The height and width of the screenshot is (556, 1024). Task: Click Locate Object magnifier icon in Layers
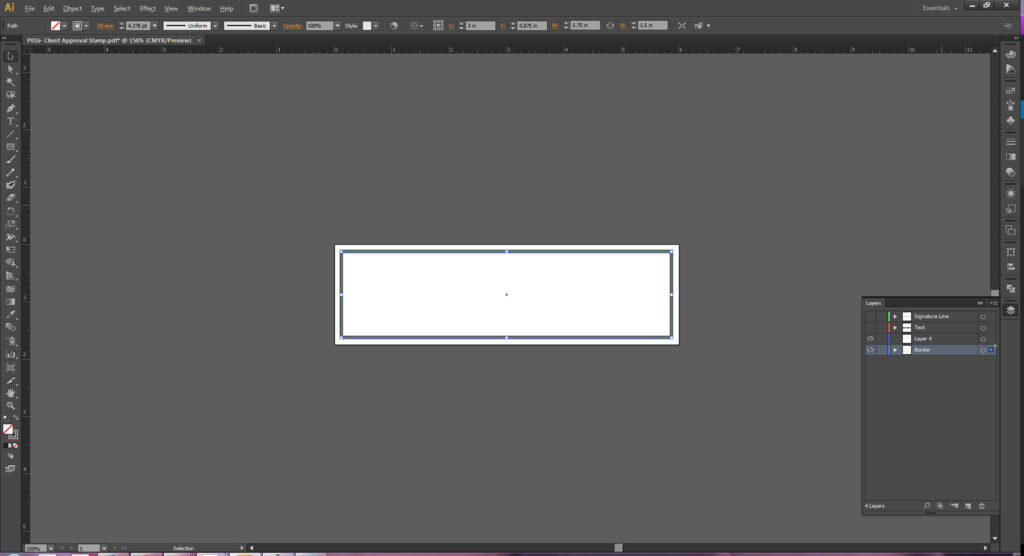pos(927,506)
